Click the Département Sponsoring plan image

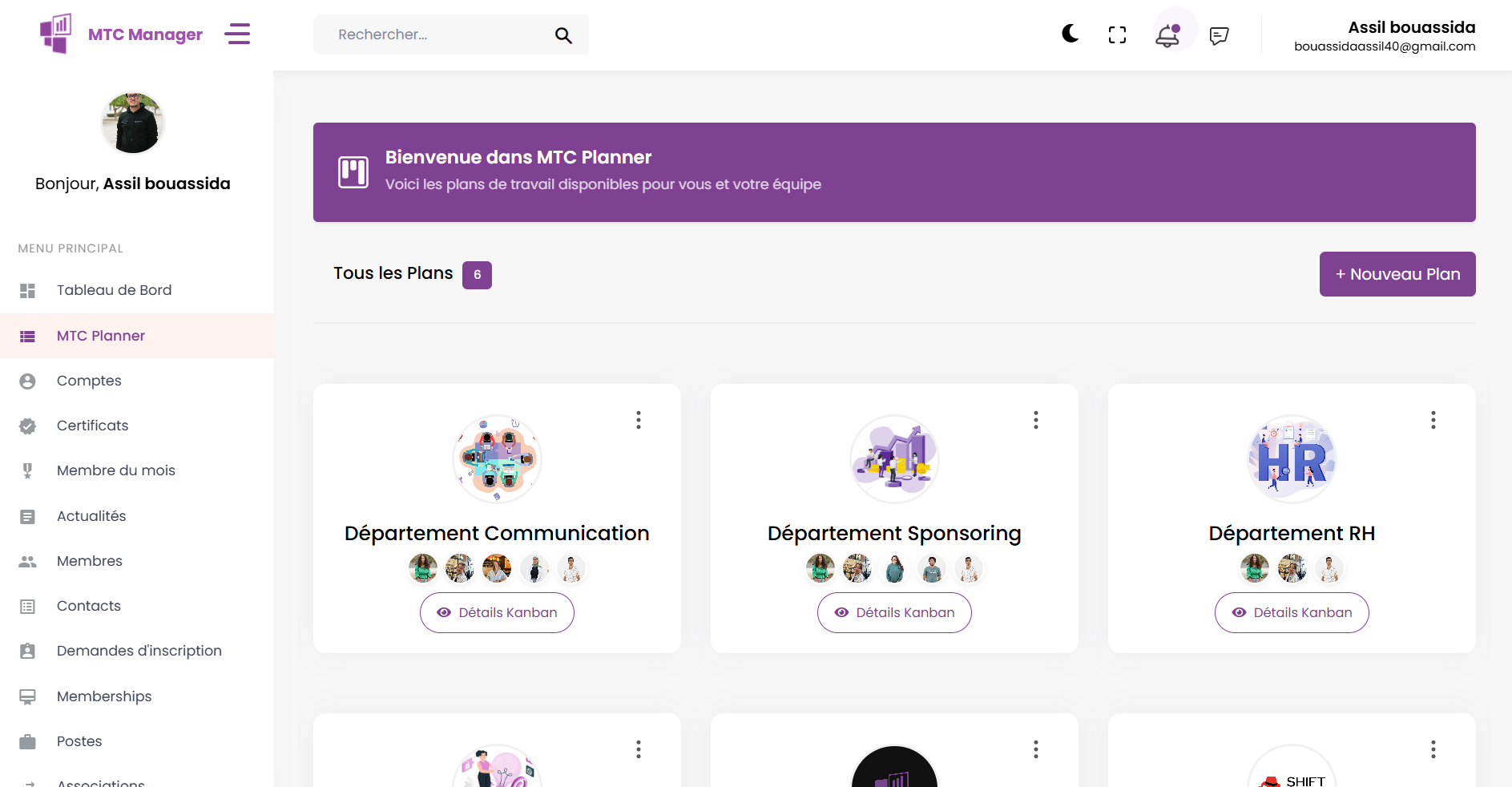[x=894, y=459]
